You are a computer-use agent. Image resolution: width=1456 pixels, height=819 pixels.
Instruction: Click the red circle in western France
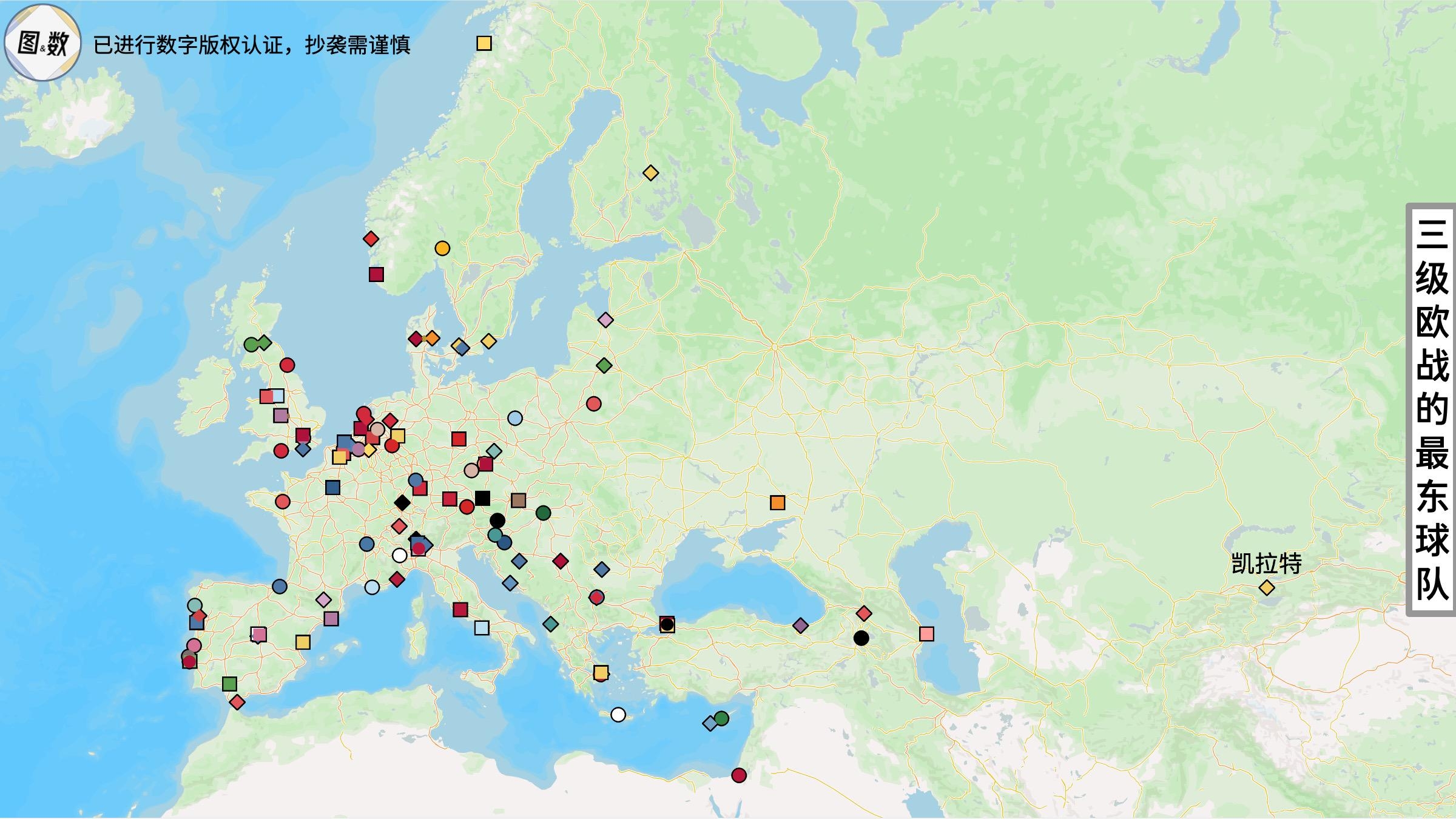tap(283, 501)
